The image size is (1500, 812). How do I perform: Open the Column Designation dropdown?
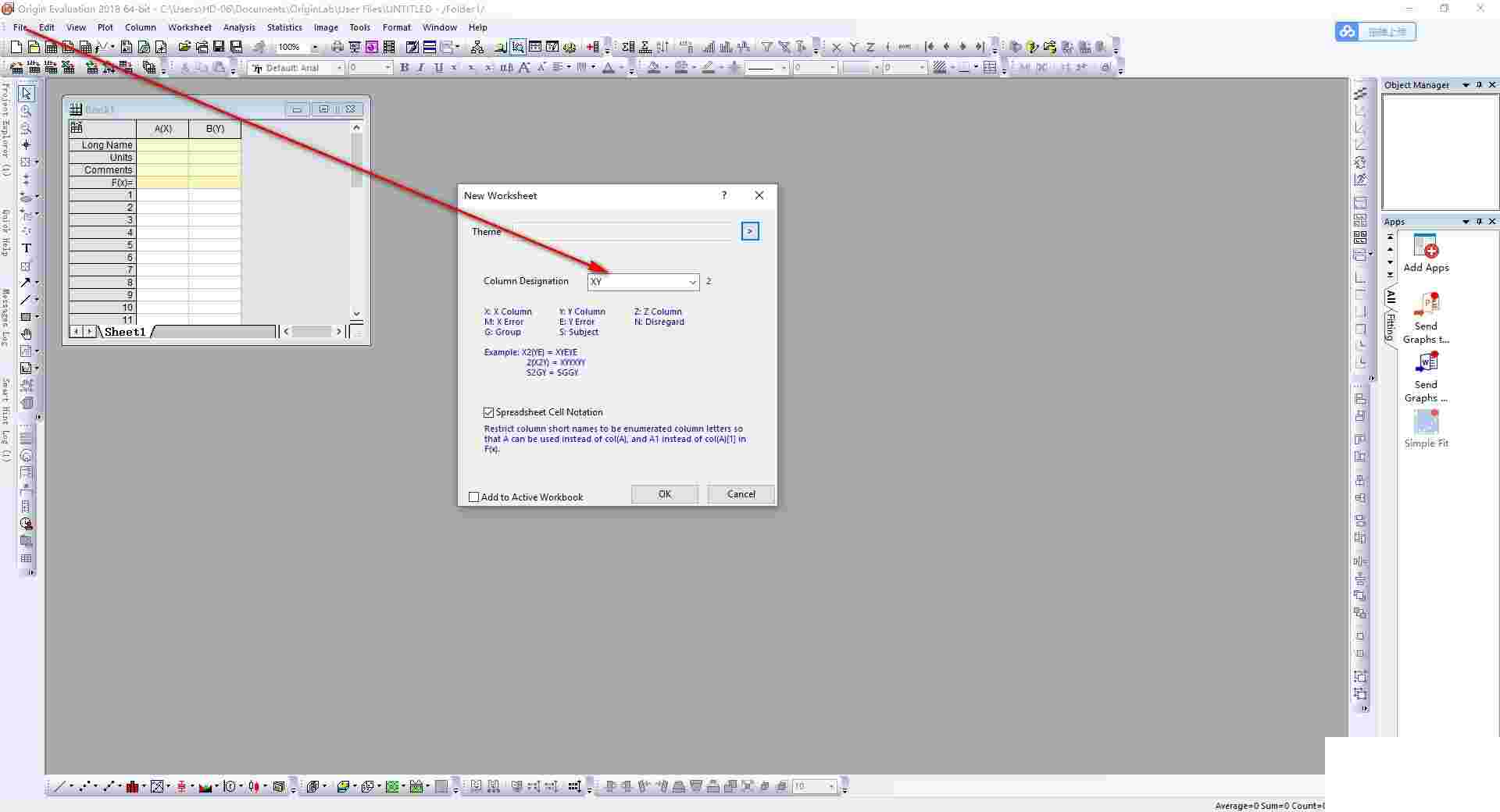(x=692, y=282)
